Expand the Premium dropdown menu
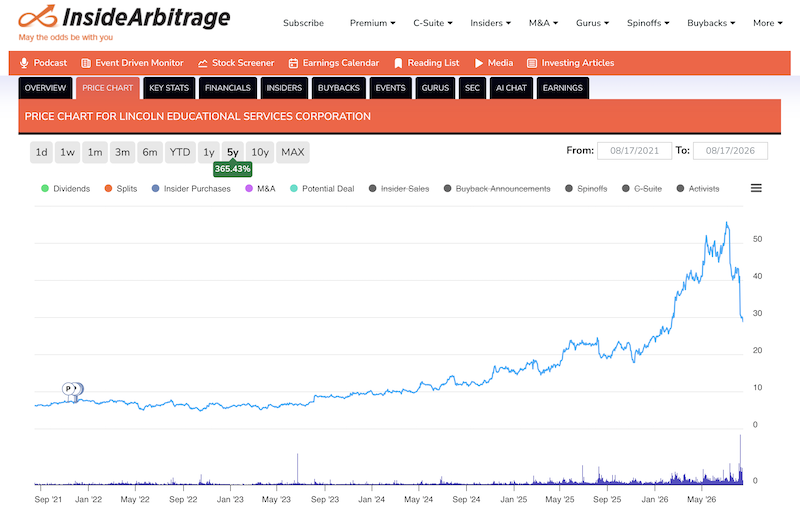This screenshot has width=800, height=512. [x=372, y=23]
